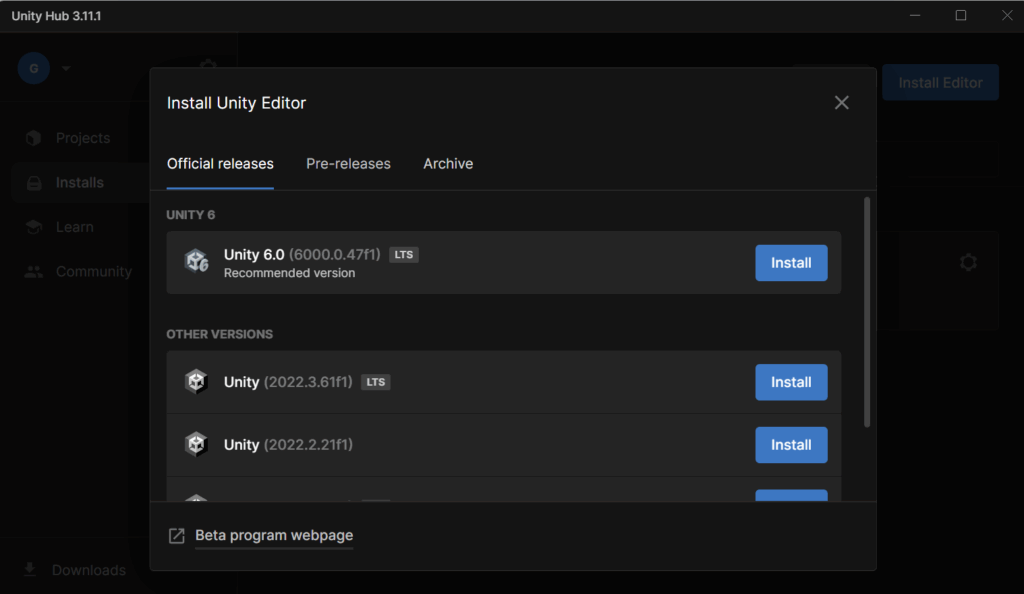Click the version text (2022.3.61f1)
The width and height of the screenshot is (1024, 594).
tap(308, 382)
